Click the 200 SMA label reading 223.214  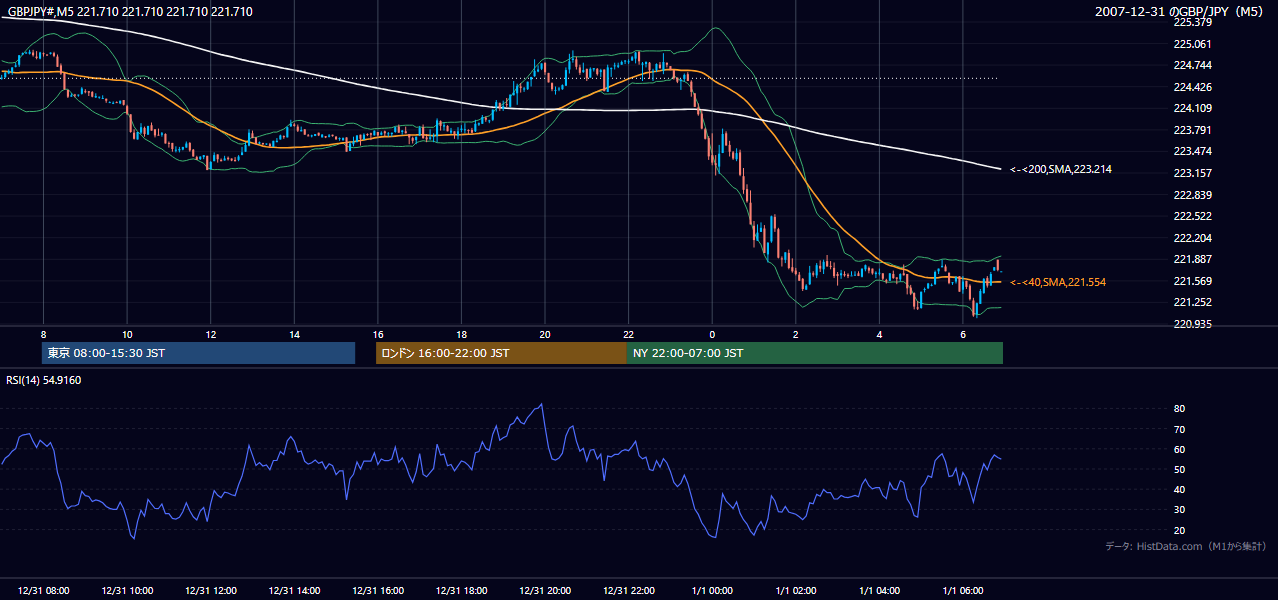[1060, 170]
